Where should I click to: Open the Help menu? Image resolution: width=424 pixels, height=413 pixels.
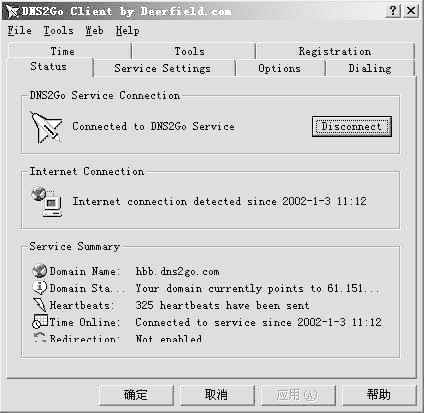[x=127, y=31]
